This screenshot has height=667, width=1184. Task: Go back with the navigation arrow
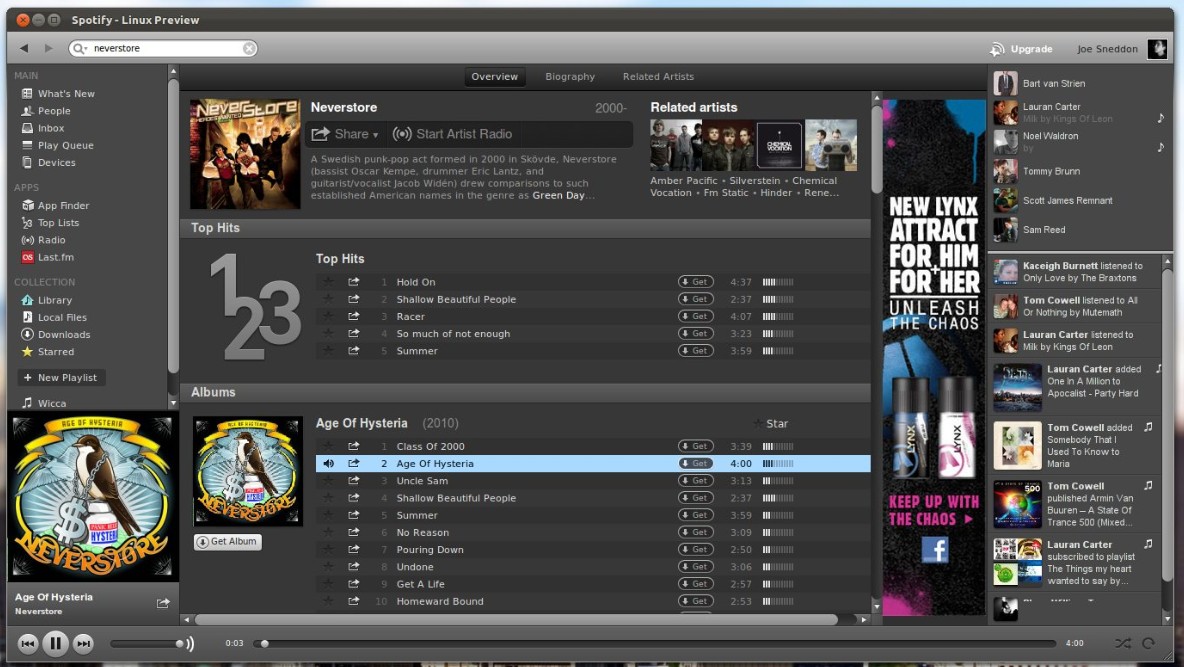(x=24, y=48)
